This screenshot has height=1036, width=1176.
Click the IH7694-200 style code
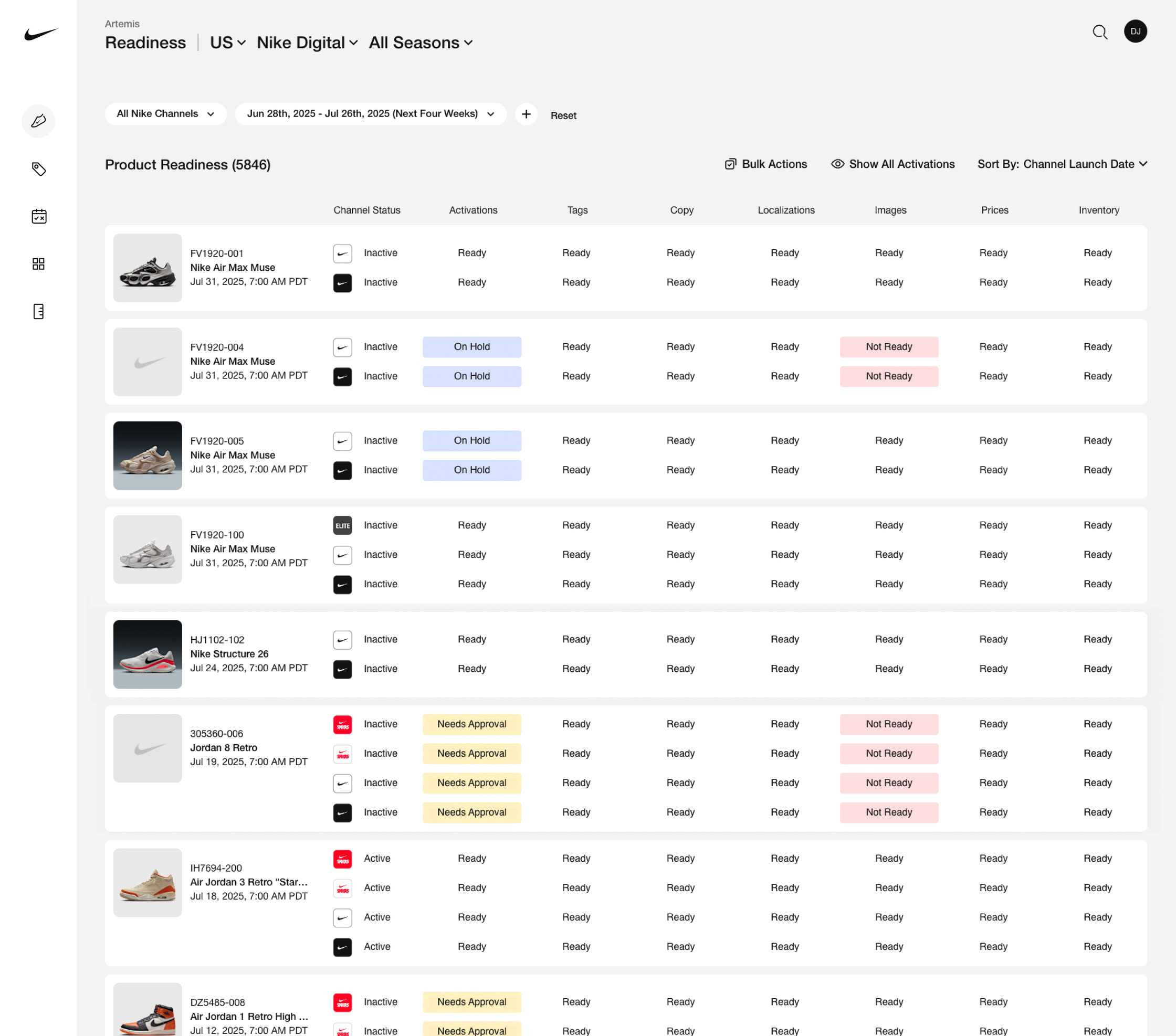(216, 868)
